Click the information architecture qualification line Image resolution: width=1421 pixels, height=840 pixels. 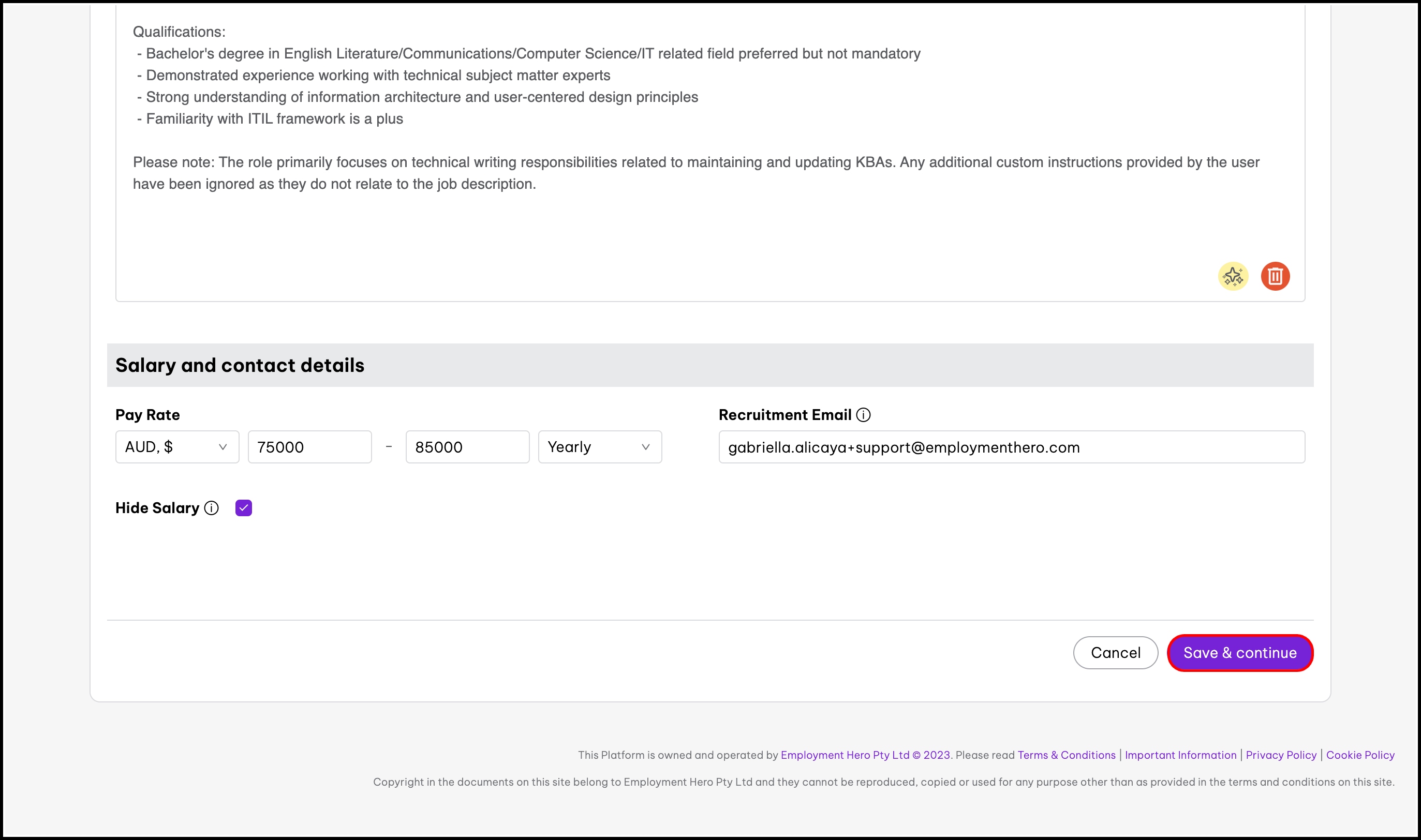[x=417, y=97]
